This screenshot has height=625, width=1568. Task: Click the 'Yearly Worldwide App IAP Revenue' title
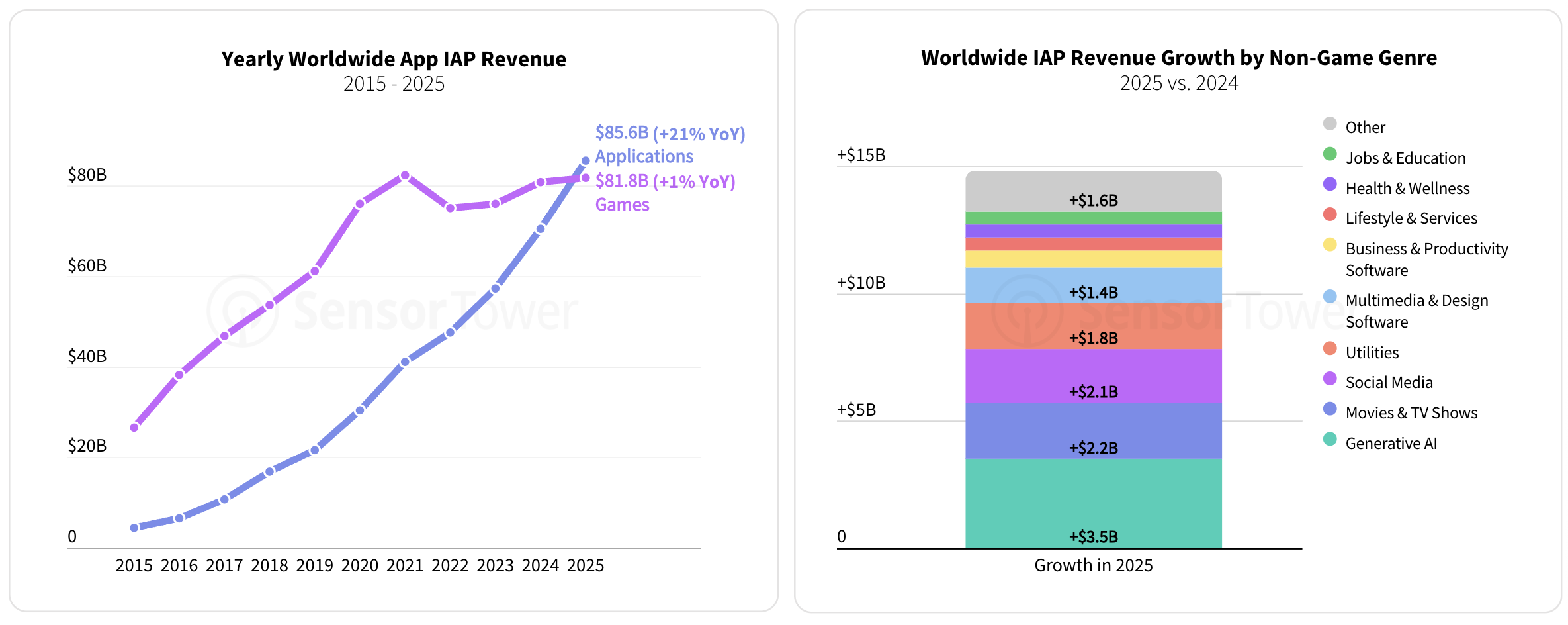tap(394, 59)
